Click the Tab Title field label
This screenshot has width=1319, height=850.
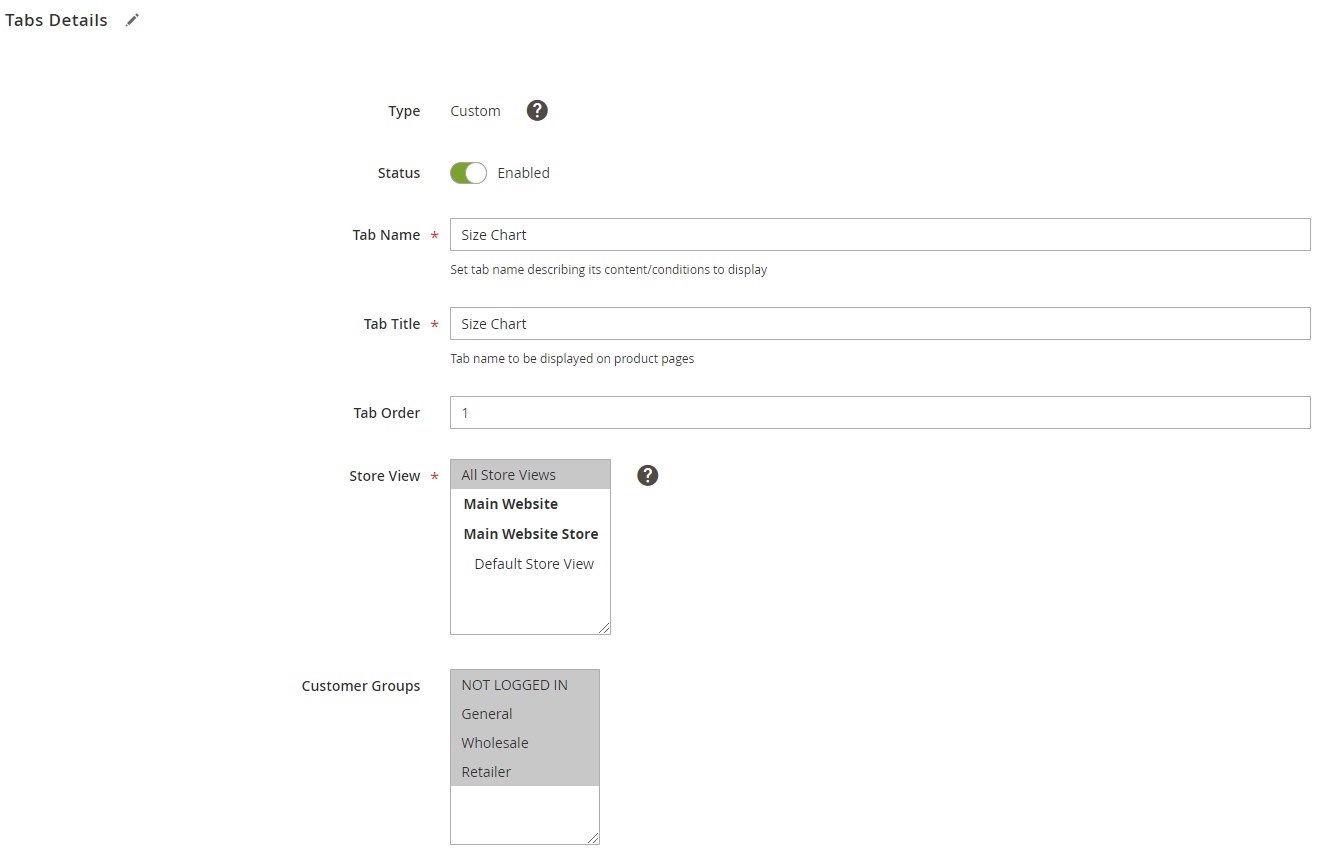[x=392, y=324]
